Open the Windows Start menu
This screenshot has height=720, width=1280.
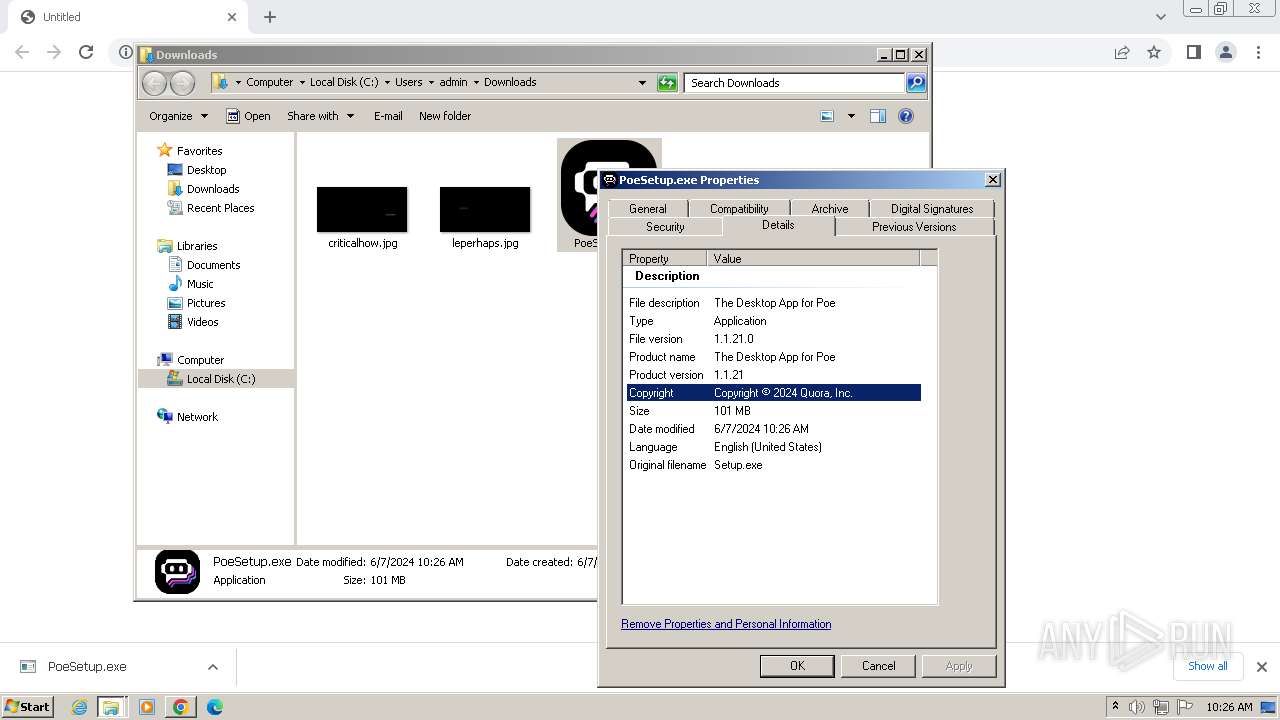pyautogui.click(x=28, y=706)
